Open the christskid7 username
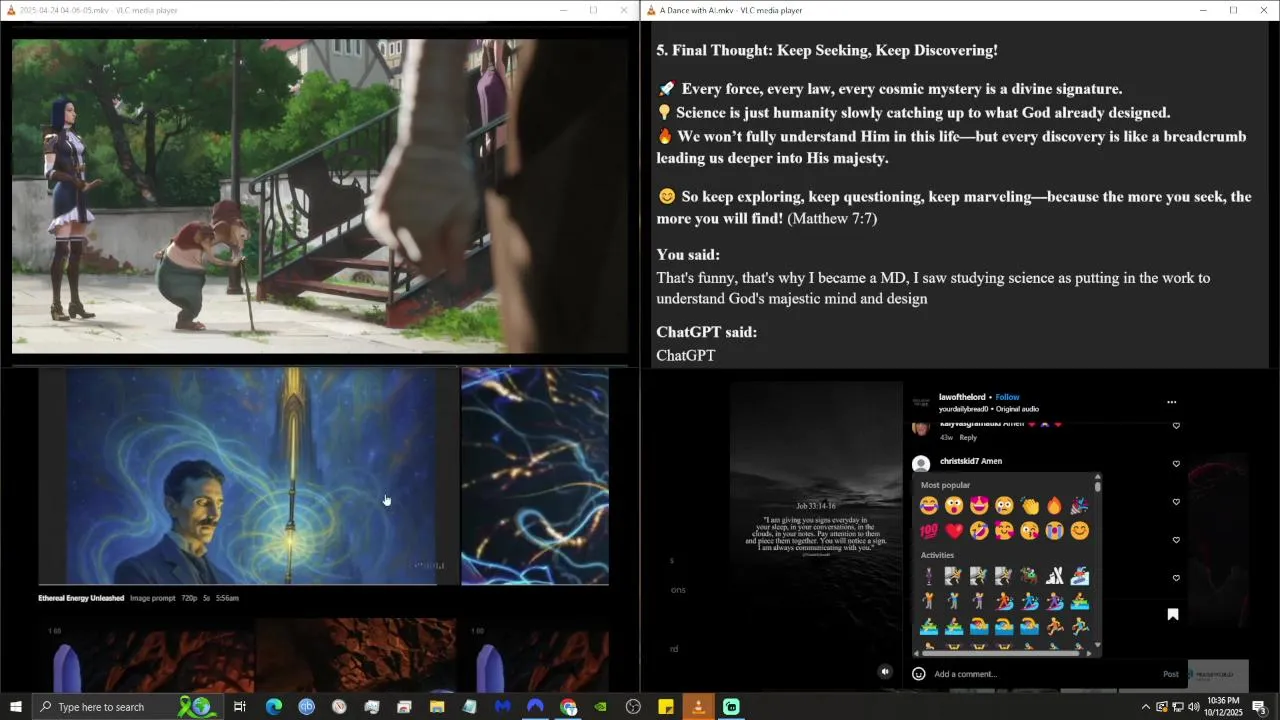The image size is (1280, 720). (959, 461)
